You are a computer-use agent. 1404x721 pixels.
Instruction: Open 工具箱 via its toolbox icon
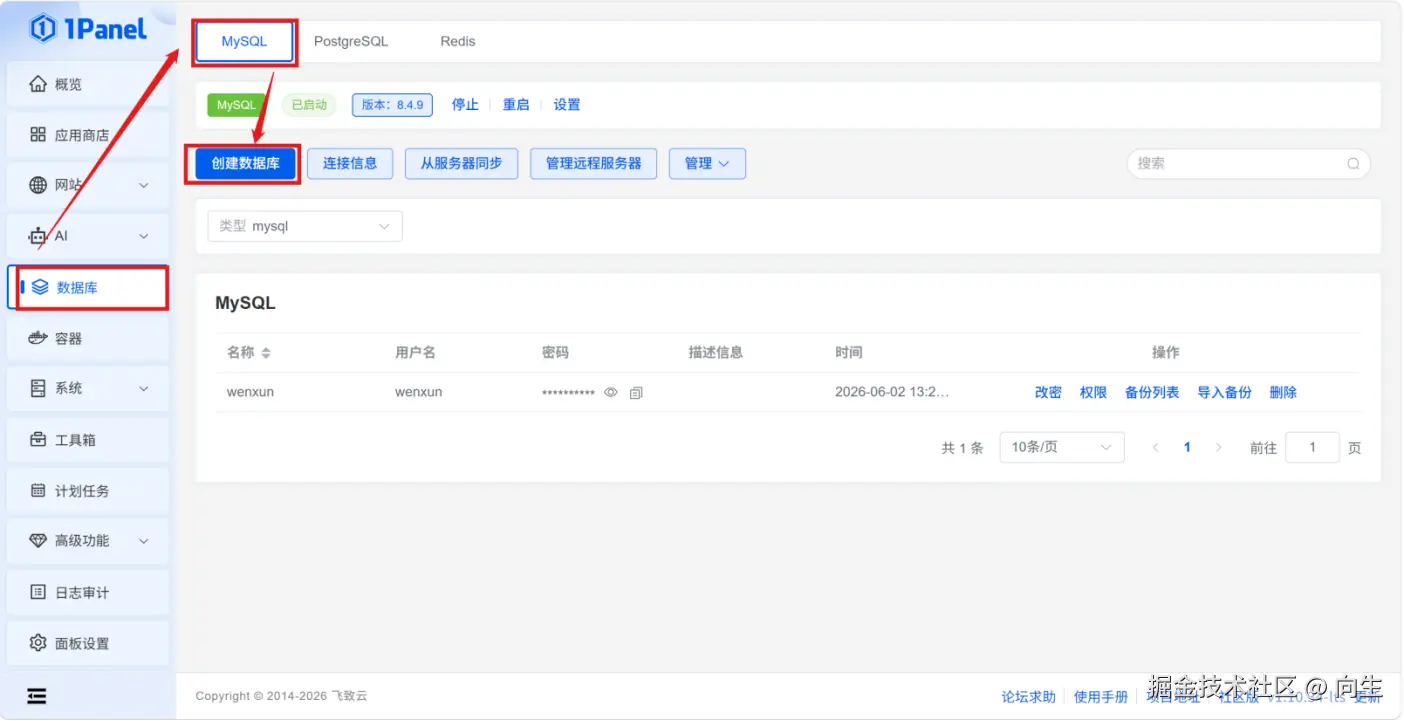pos(38,439)
